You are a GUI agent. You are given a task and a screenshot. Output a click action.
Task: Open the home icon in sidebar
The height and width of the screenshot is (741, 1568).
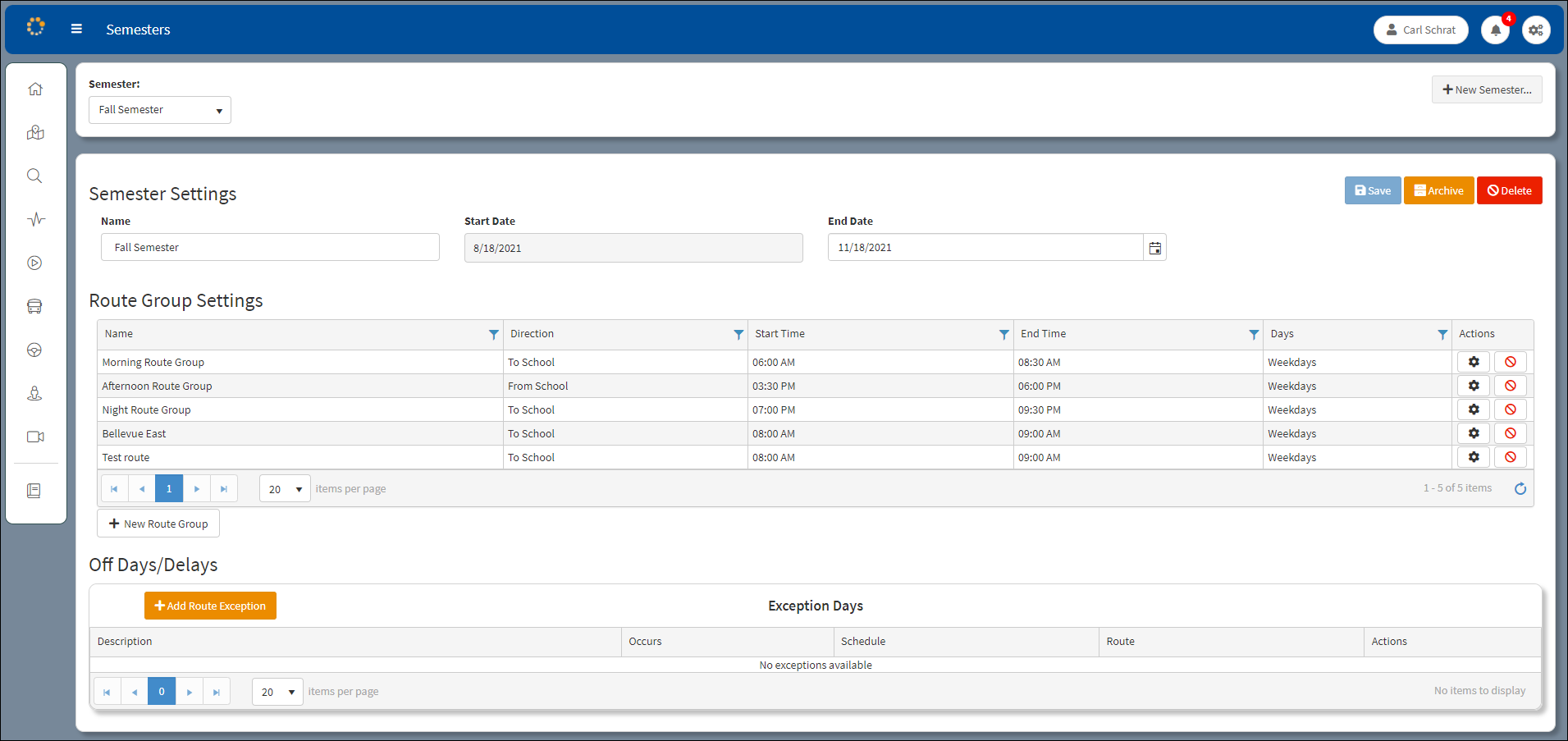click(34, 89)
